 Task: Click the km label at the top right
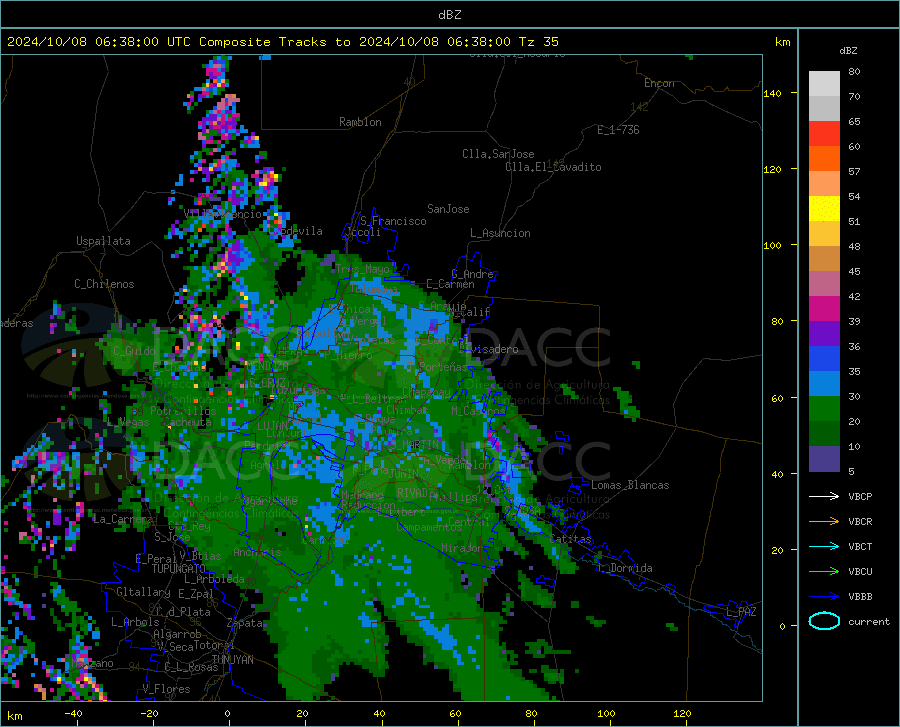pos(782,42)
